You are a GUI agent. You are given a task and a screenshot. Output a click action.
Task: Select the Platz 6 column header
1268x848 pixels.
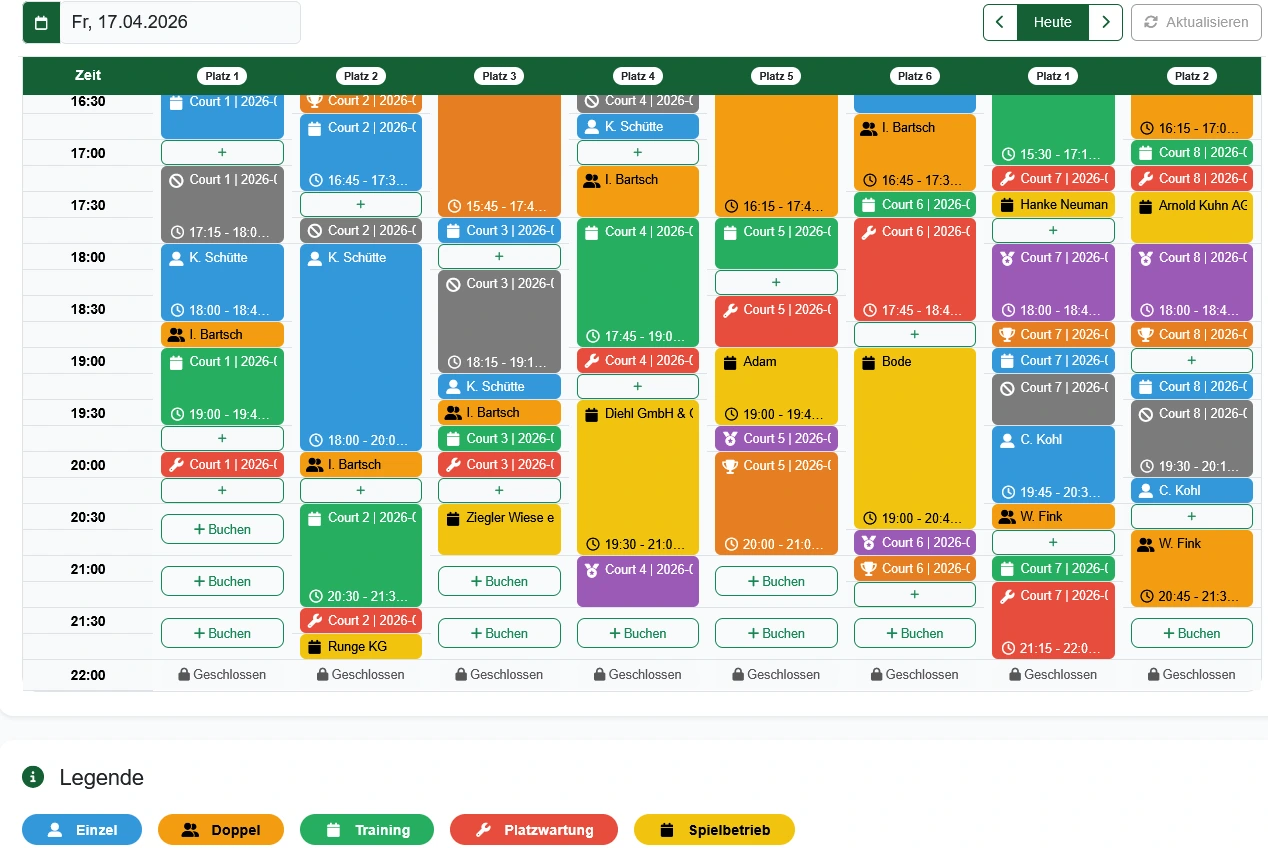pos(914,76)
